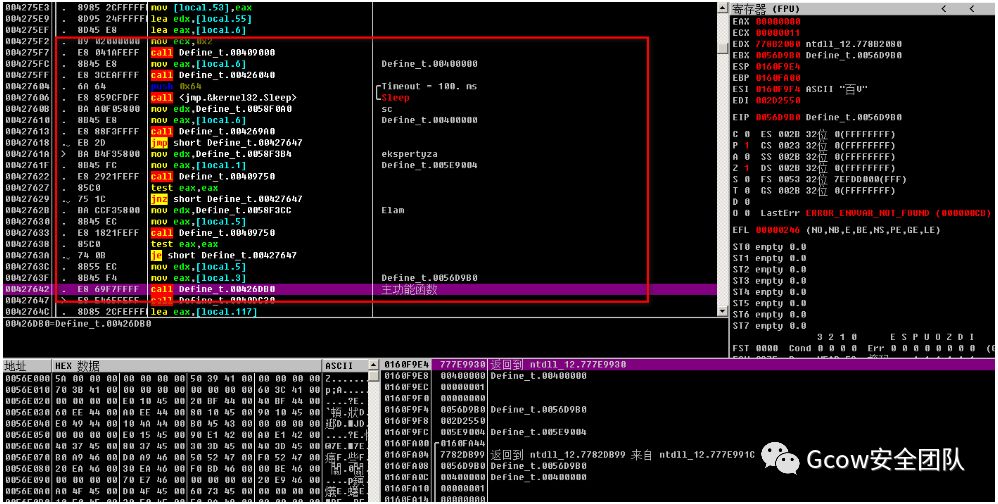The width and height of the screenshot is (998, 504).
Task: Click the dump pane scroll-up arrow
Action: tap(374, 366)
